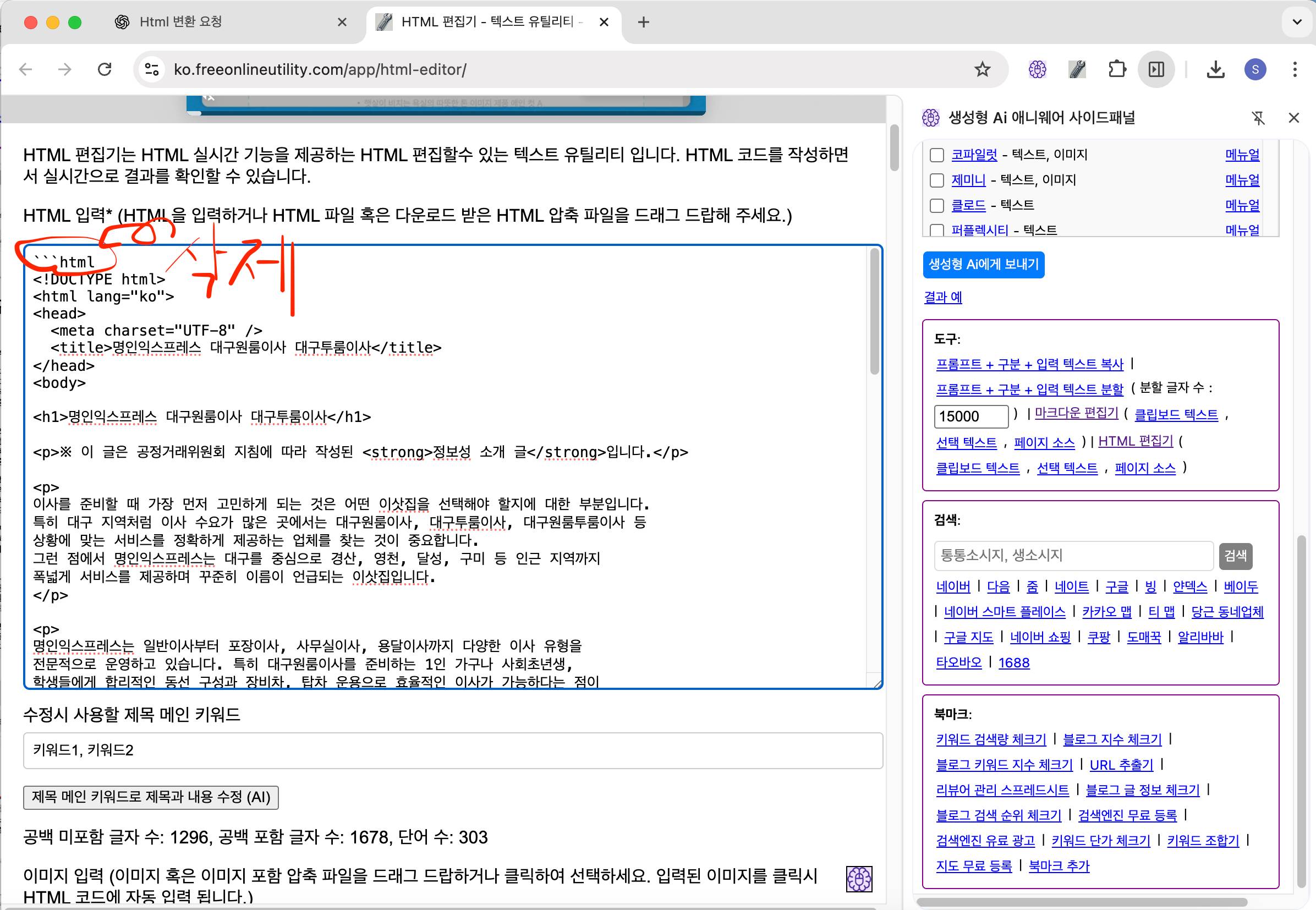Click the 분할 글자 수 15000 field
The image size is (1316, 910).
pos(970,416)
